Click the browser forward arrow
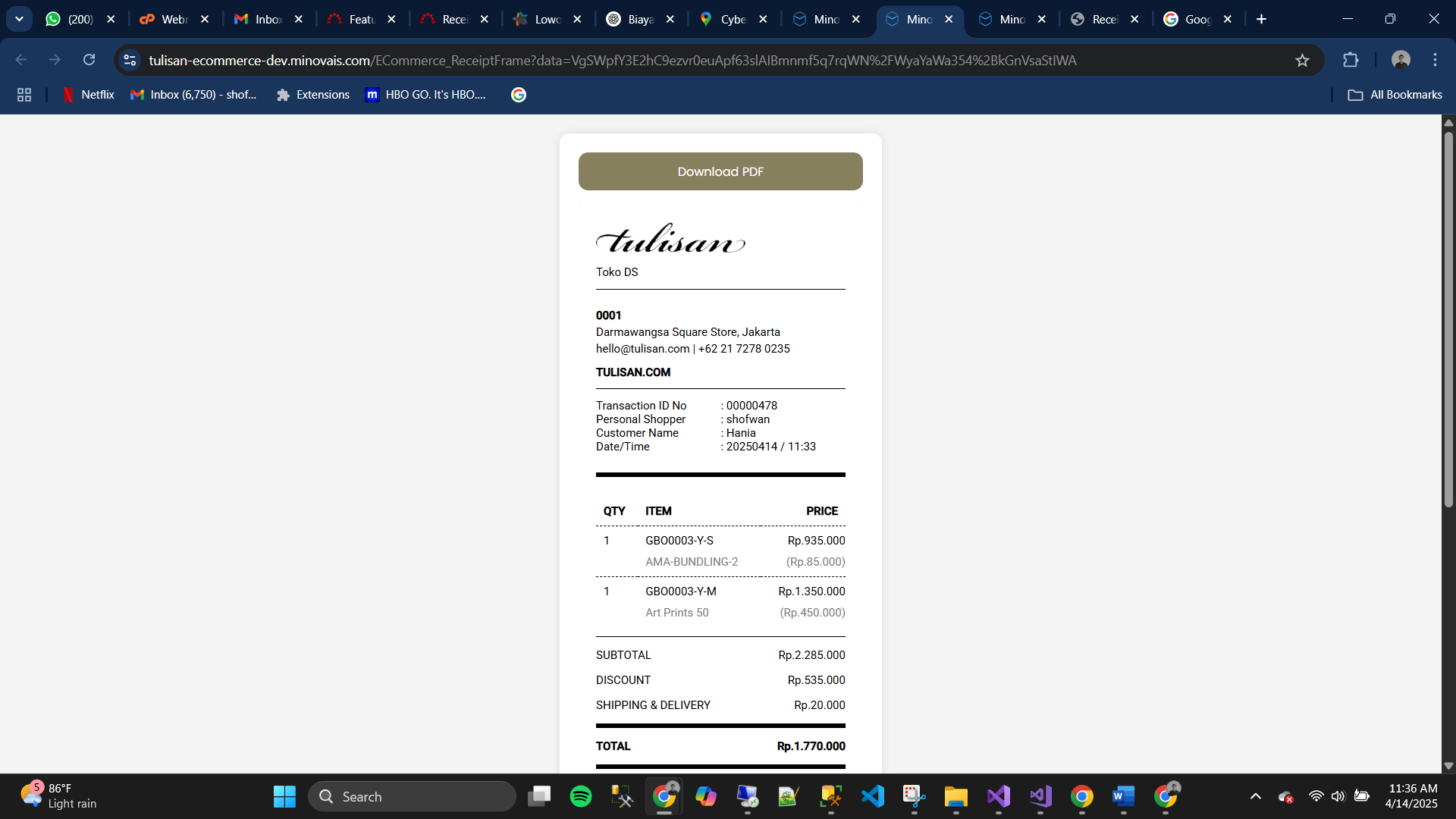1456x819 pixels. [55, 60]
